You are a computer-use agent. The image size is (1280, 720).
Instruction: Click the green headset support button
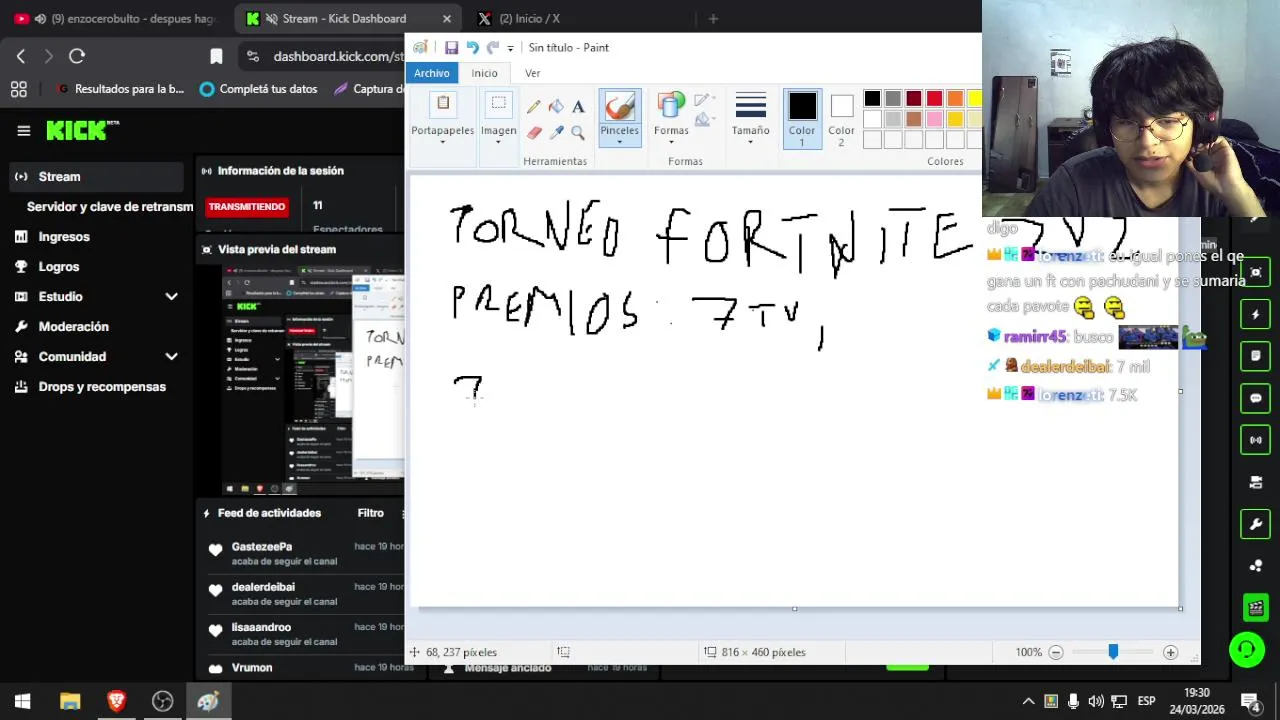(1246, 650)
